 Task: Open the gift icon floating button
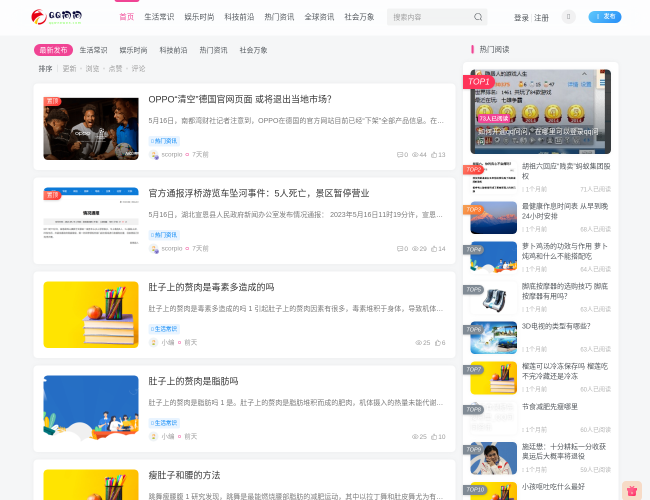point(632,491)
